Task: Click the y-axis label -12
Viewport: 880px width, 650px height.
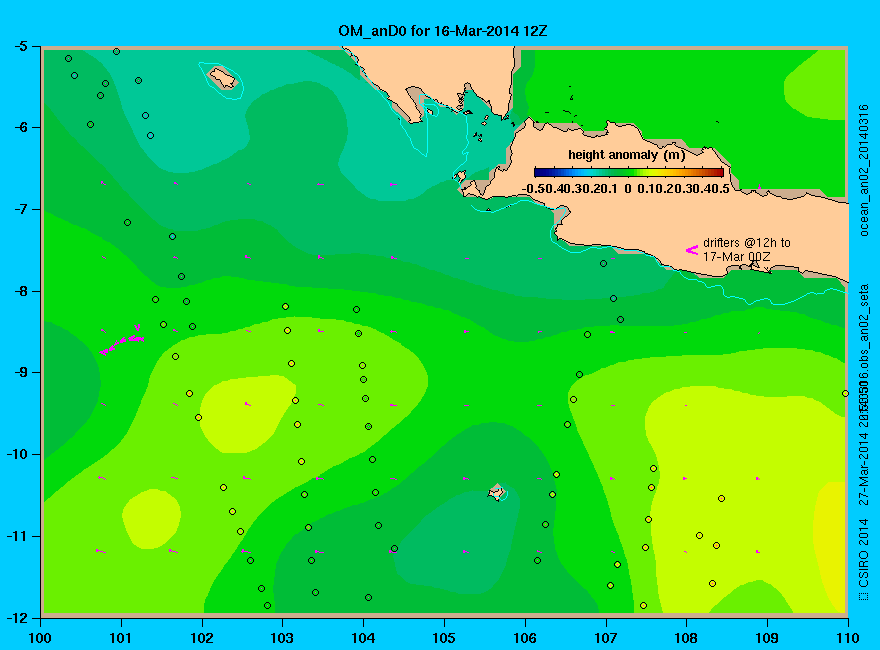Action: point(16,617)
